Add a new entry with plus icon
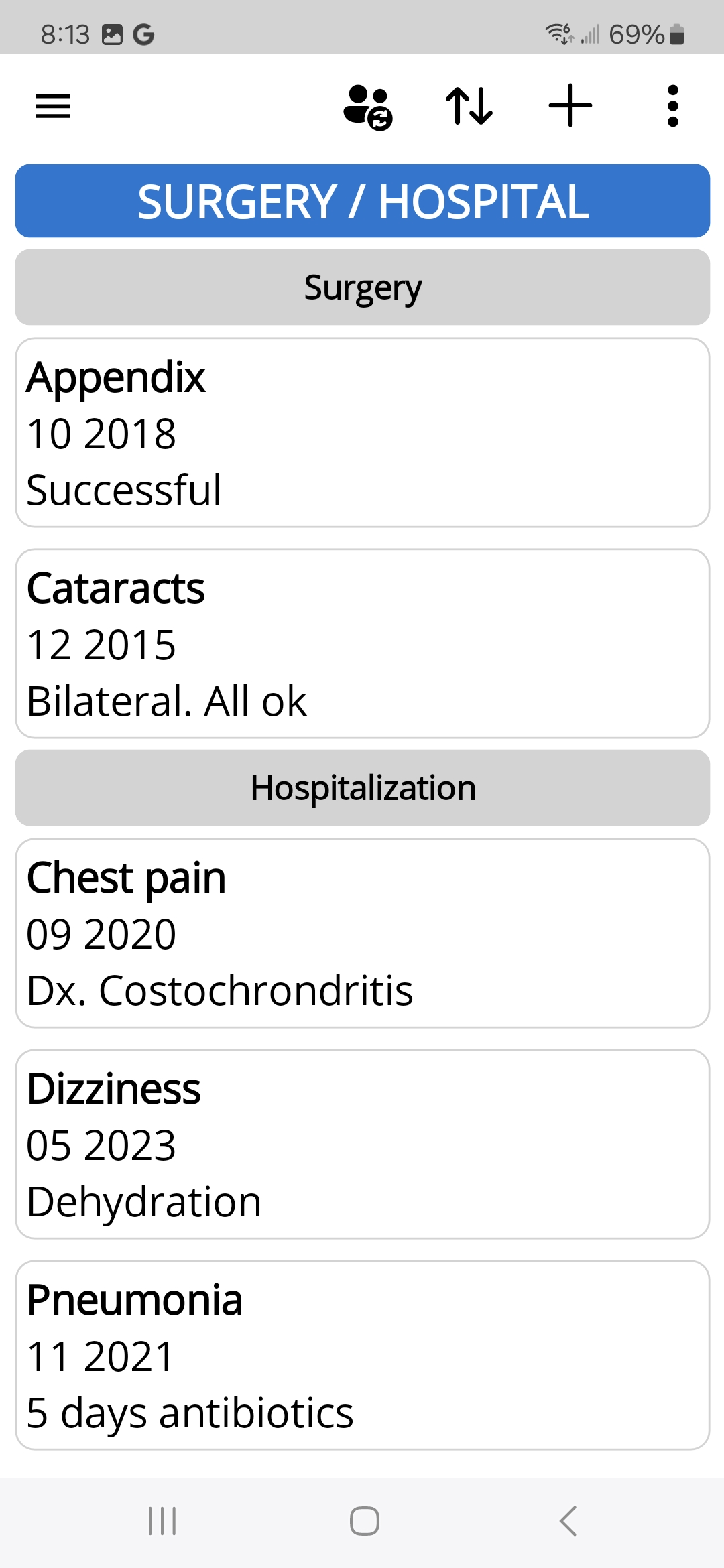 click(570, 106)
